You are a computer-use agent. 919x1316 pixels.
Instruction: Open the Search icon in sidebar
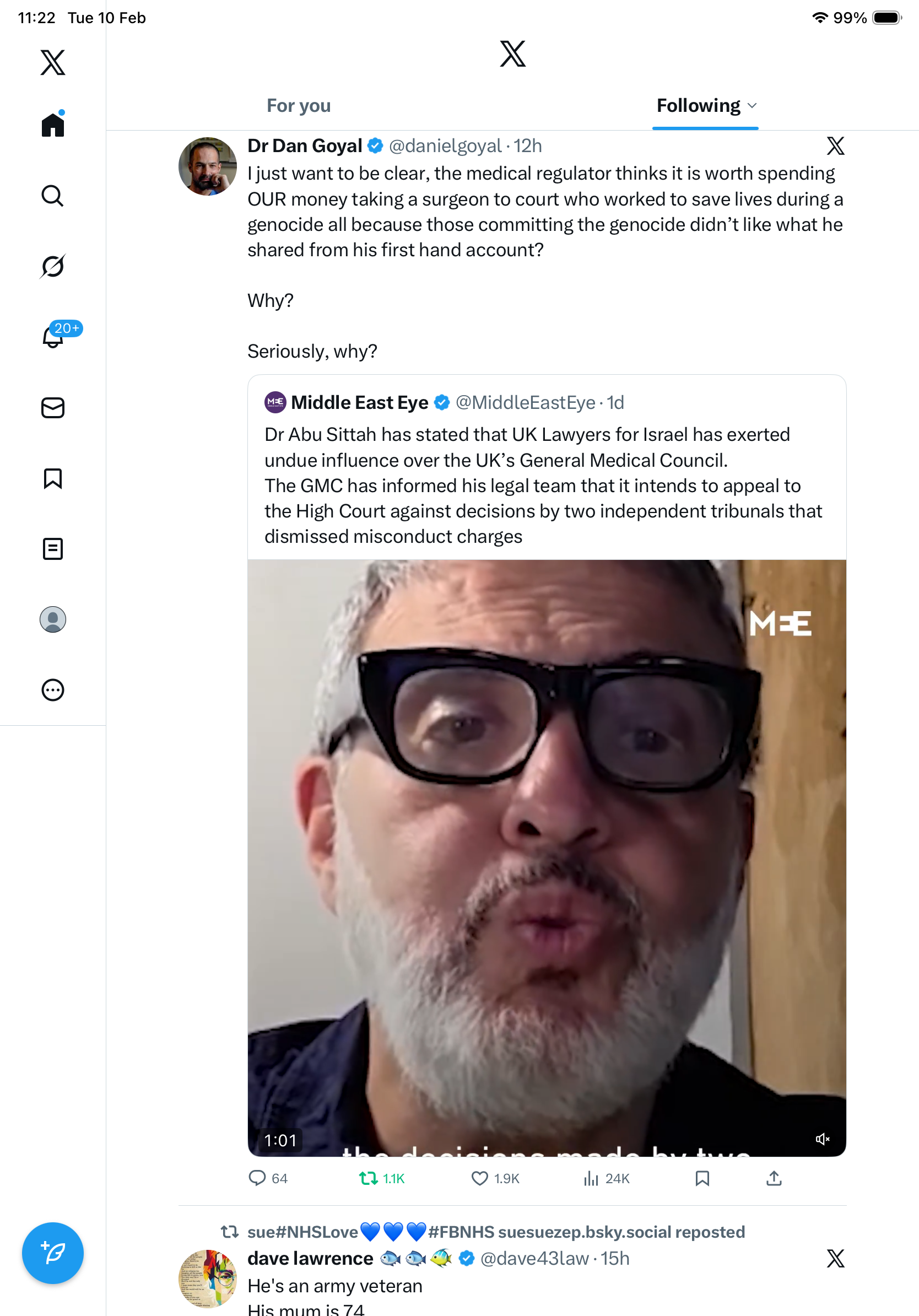coord(53,196)
